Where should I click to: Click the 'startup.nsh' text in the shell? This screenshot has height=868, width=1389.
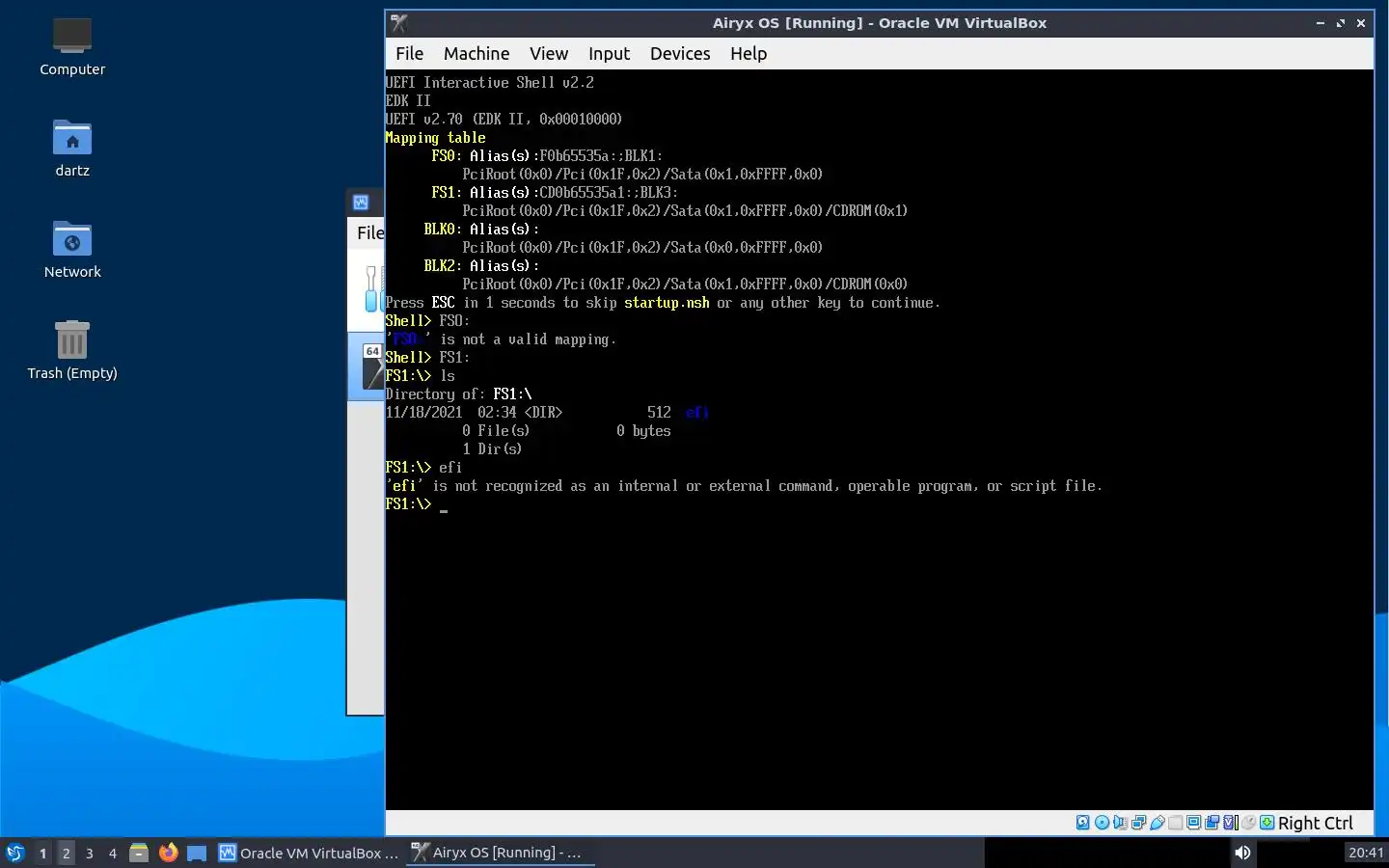coord(667,303)
